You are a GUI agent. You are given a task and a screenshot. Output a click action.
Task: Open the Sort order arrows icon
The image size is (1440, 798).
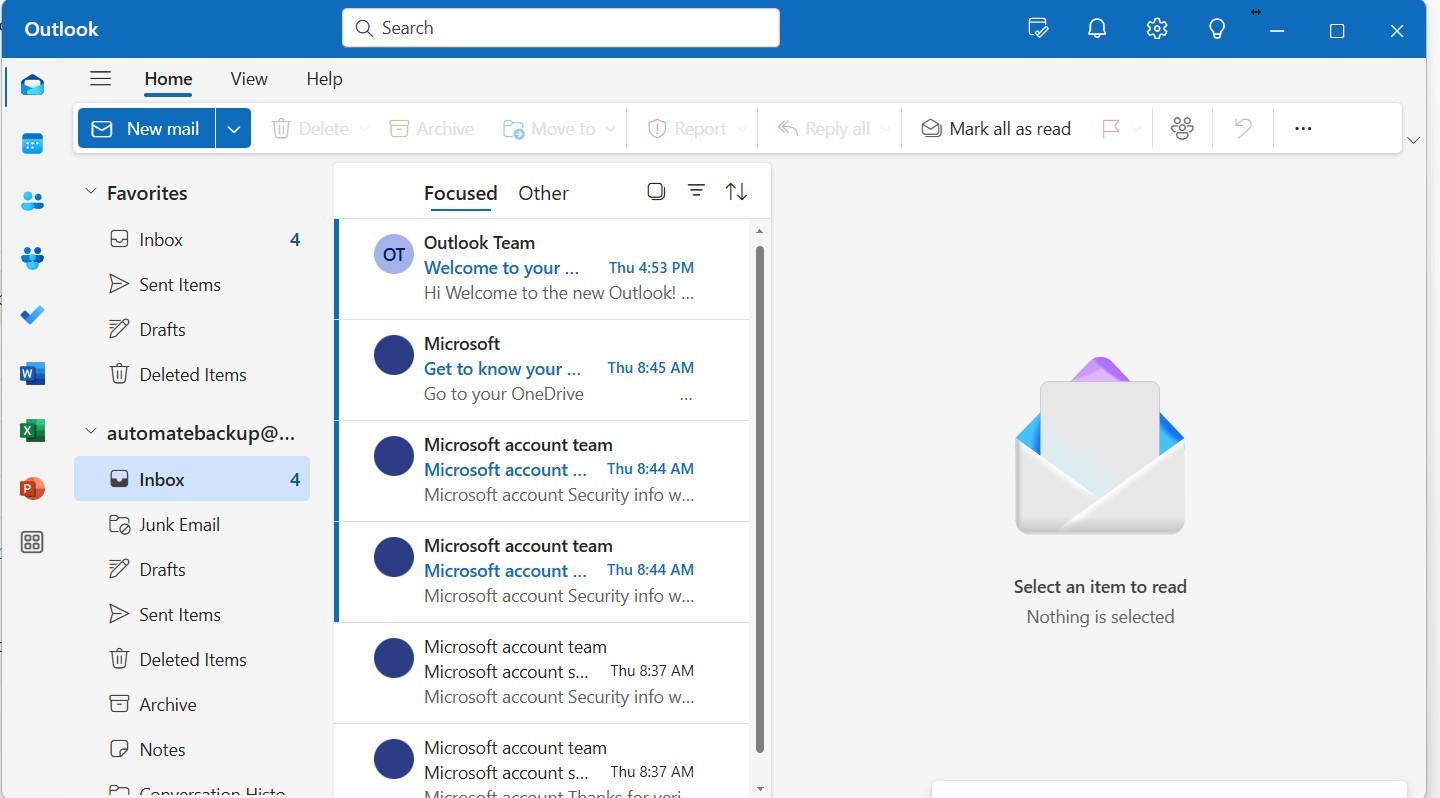[x=736, y=191]
